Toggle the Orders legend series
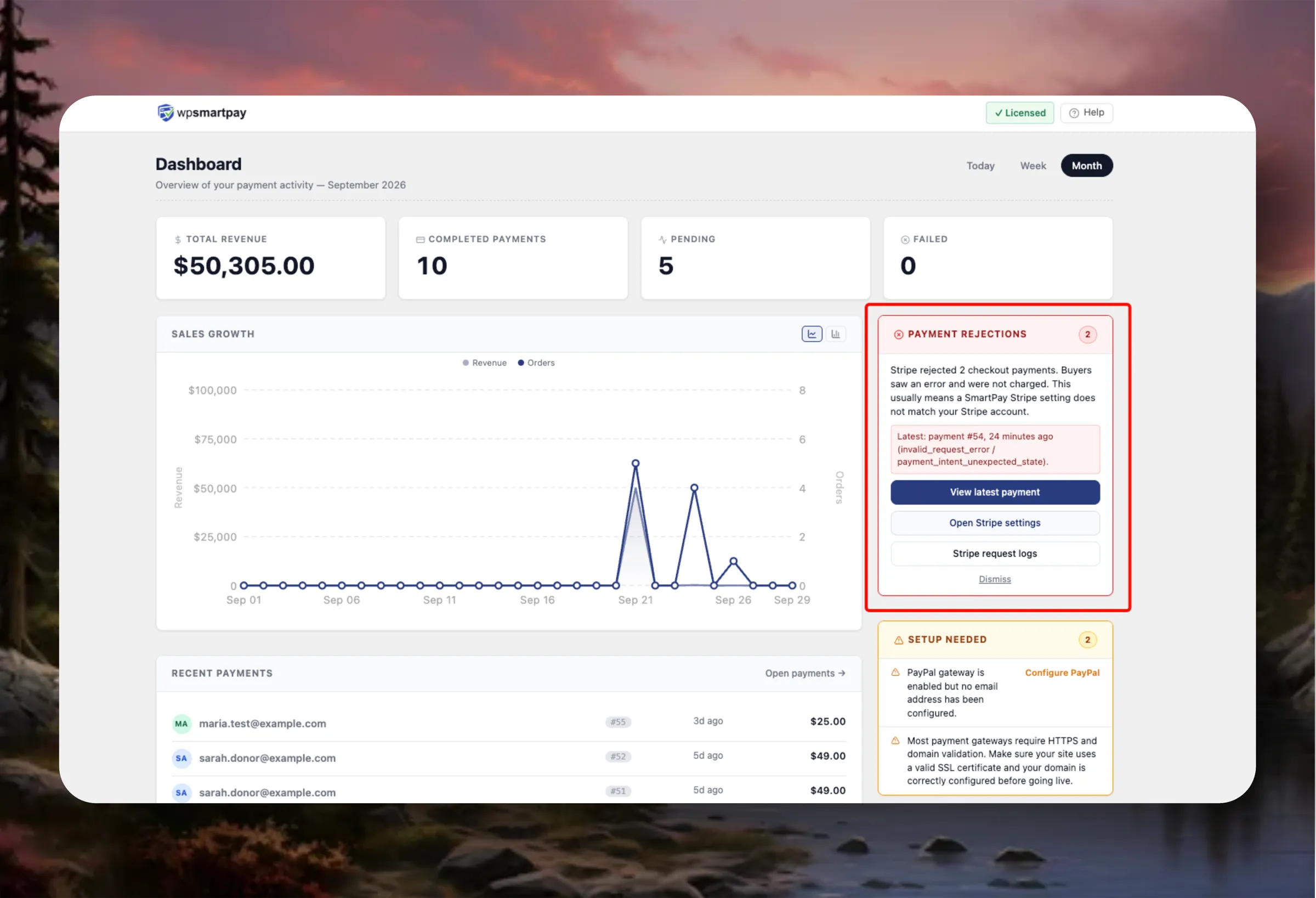Screen dimensions: 1316x898 pos(536,363)
